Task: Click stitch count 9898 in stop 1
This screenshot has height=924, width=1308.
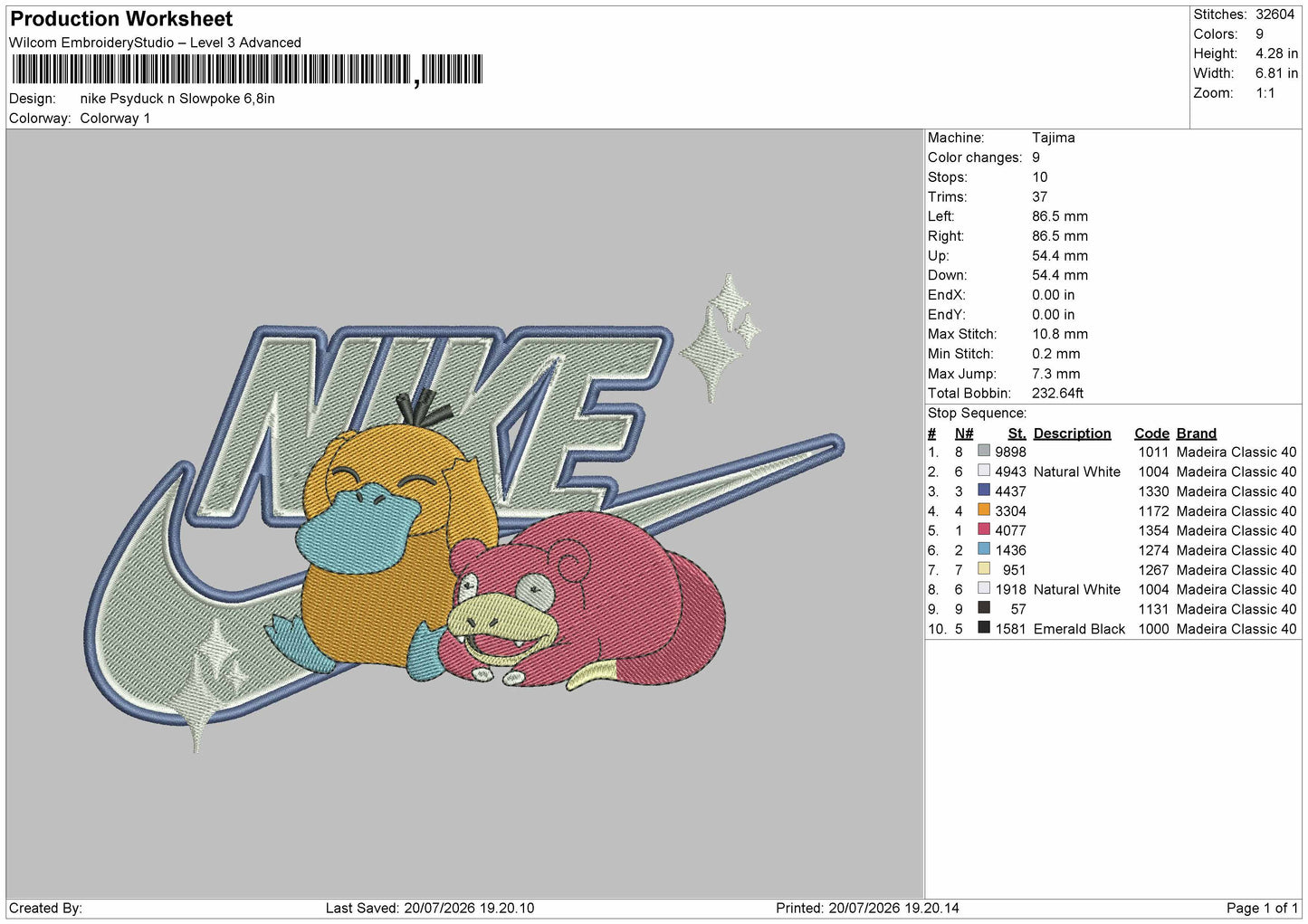Action: tap(1011, 452)
